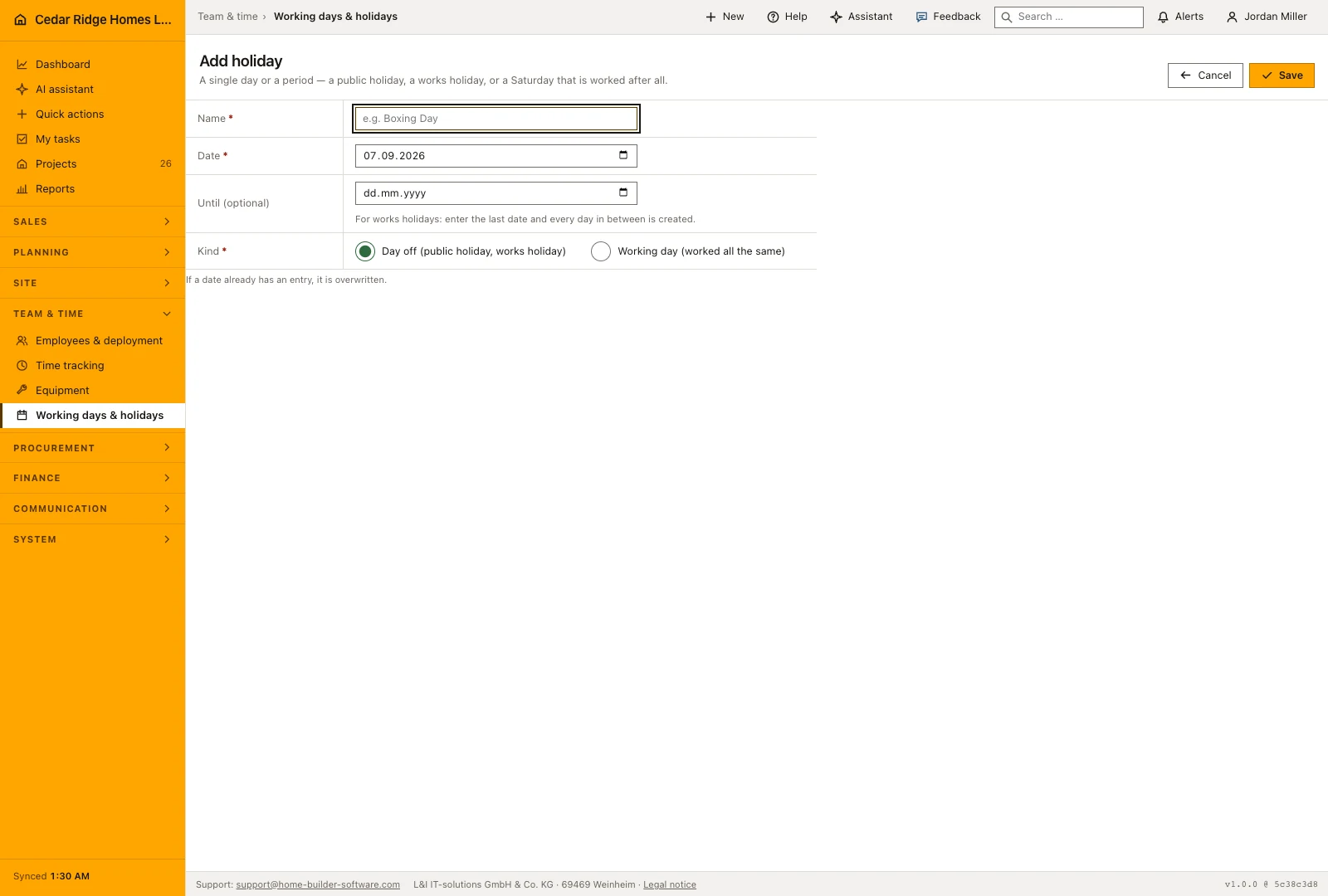Open the Legal notice link
The image size is (1328, 896).
point(670,884)
